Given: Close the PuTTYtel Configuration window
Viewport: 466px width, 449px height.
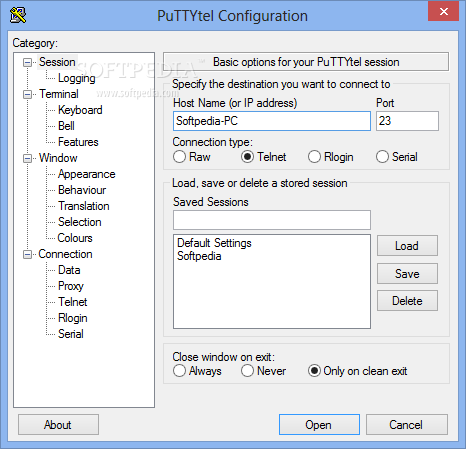Looking at the screenshot, I should pyautogui.click(x=443, y=12).
